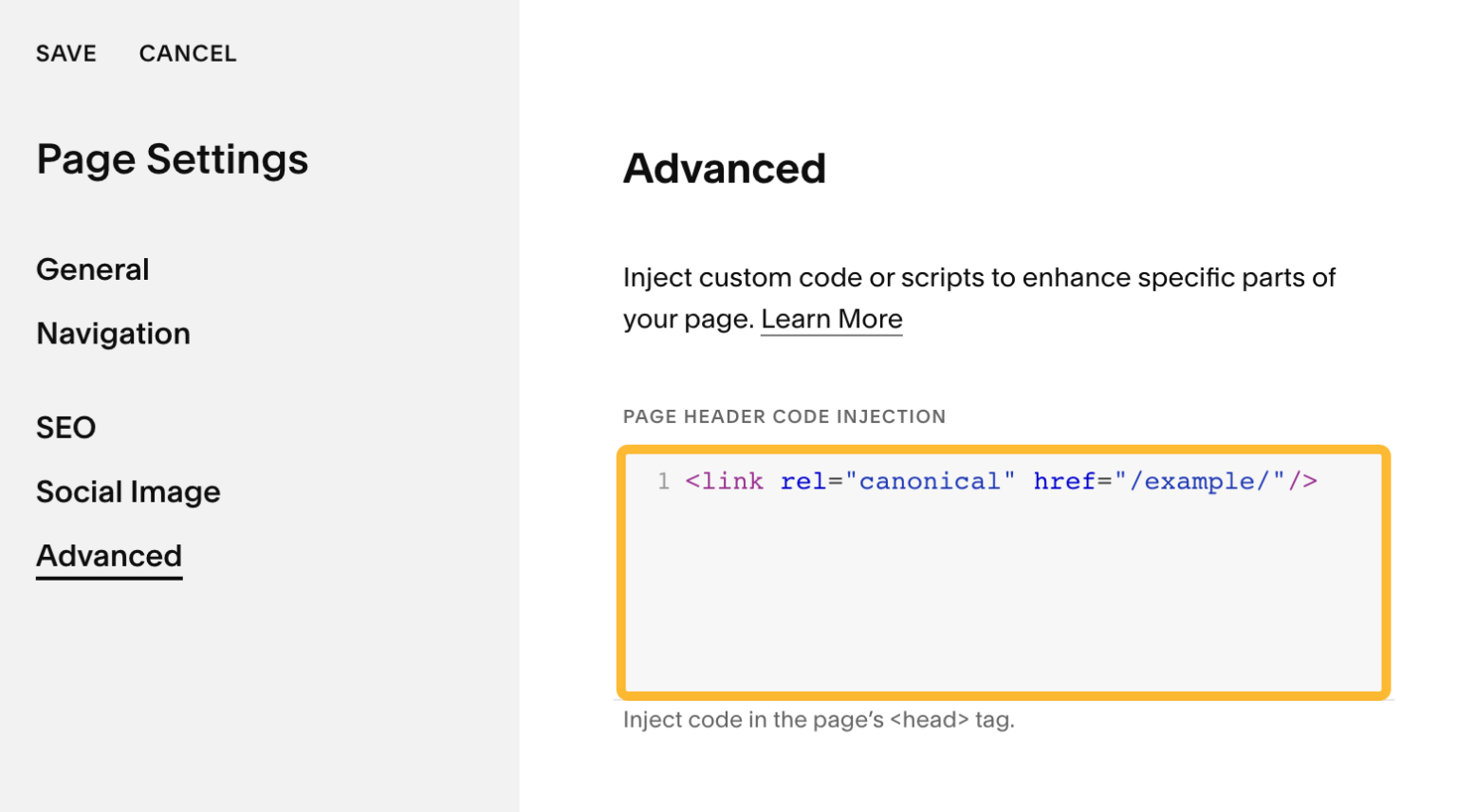Click the Page Settings heading
Screen dimensions: 1457x812
coord(172,158)
